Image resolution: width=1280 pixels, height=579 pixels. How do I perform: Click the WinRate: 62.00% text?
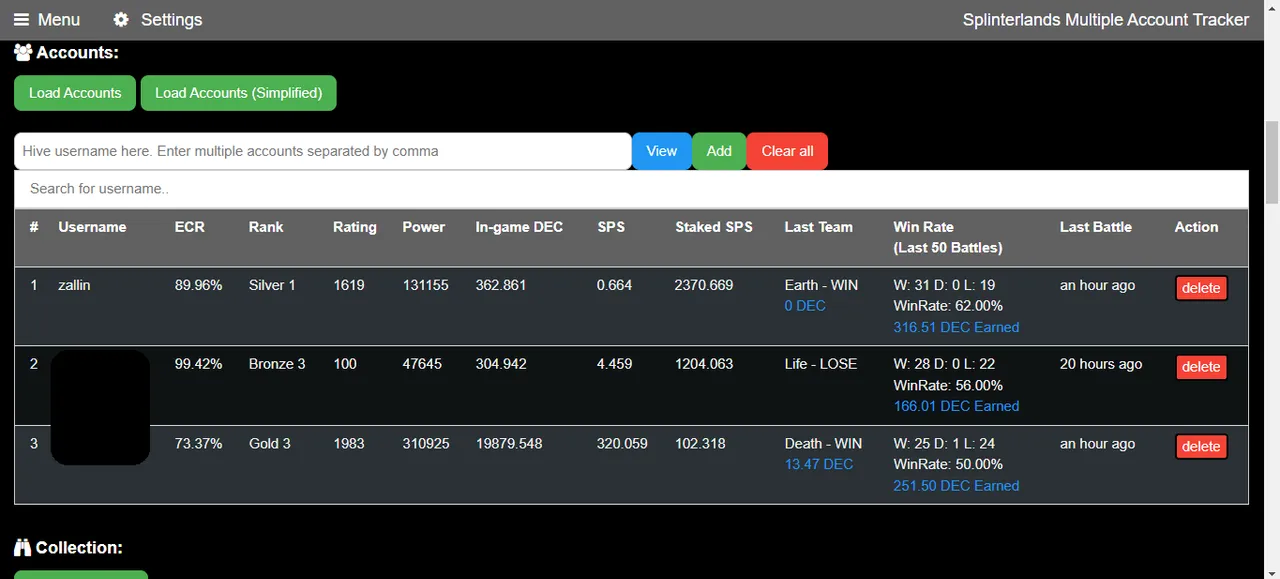pyautogui.click(x=948, y=306)
